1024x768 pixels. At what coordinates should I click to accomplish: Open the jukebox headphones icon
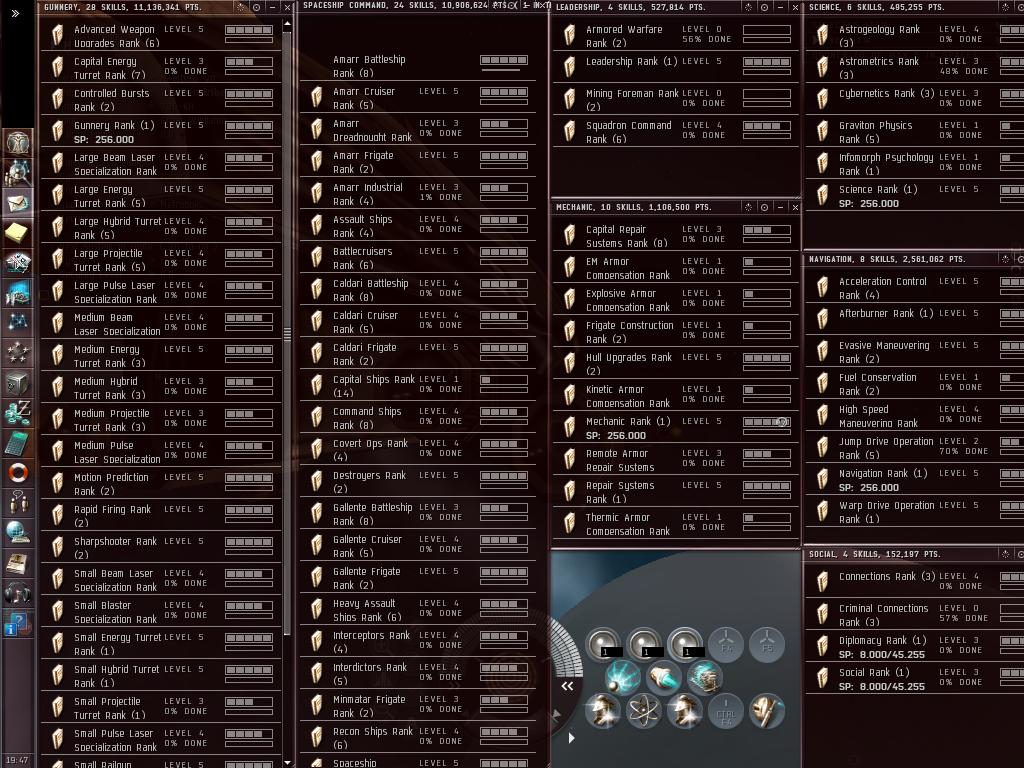pos(18,593)
